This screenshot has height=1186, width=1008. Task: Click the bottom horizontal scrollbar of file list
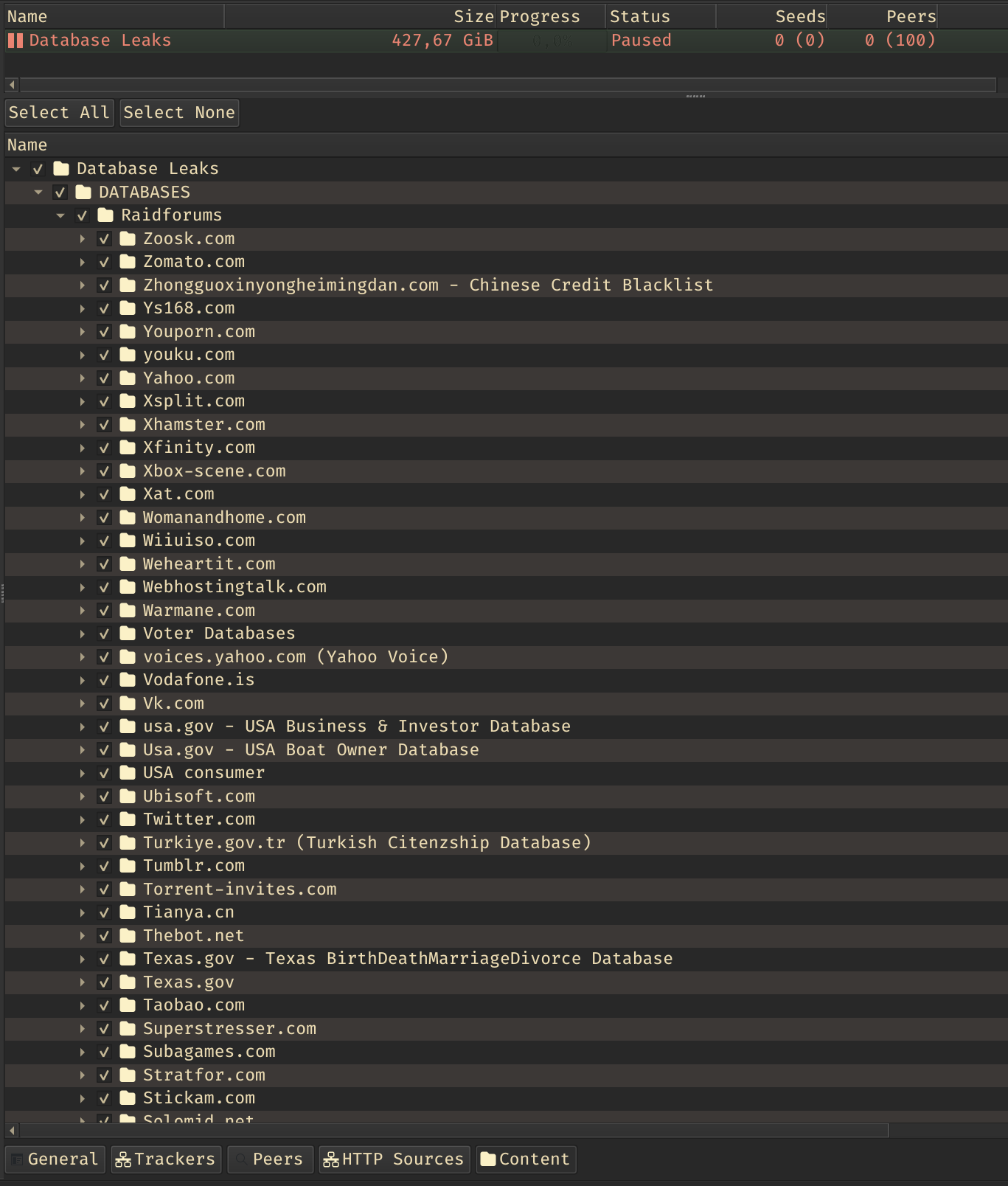tap(453, 1131)
